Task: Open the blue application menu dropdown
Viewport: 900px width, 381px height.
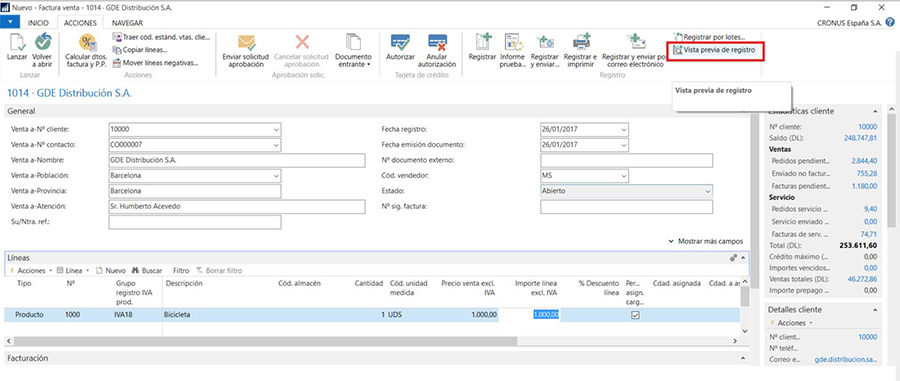Action: pyautogui.click(x=10, y=22)
